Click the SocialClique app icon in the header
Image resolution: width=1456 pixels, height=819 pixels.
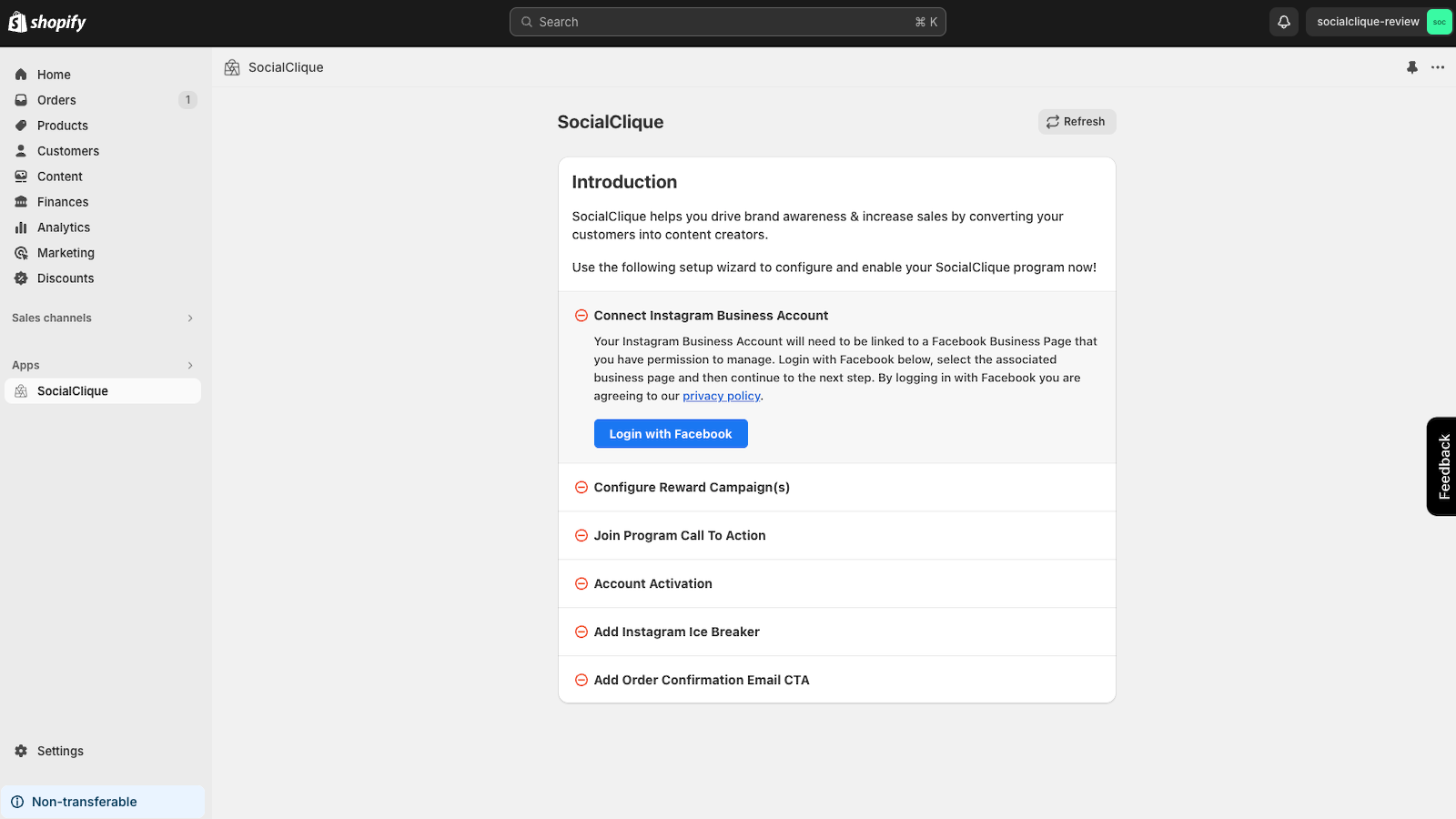click(x=232, y=67)
